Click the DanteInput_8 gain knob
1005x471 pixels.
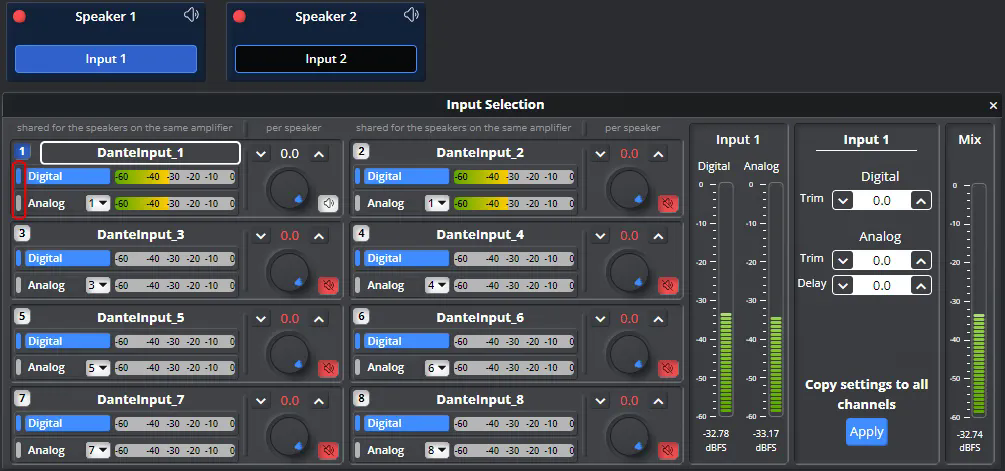tap(629, 436)
